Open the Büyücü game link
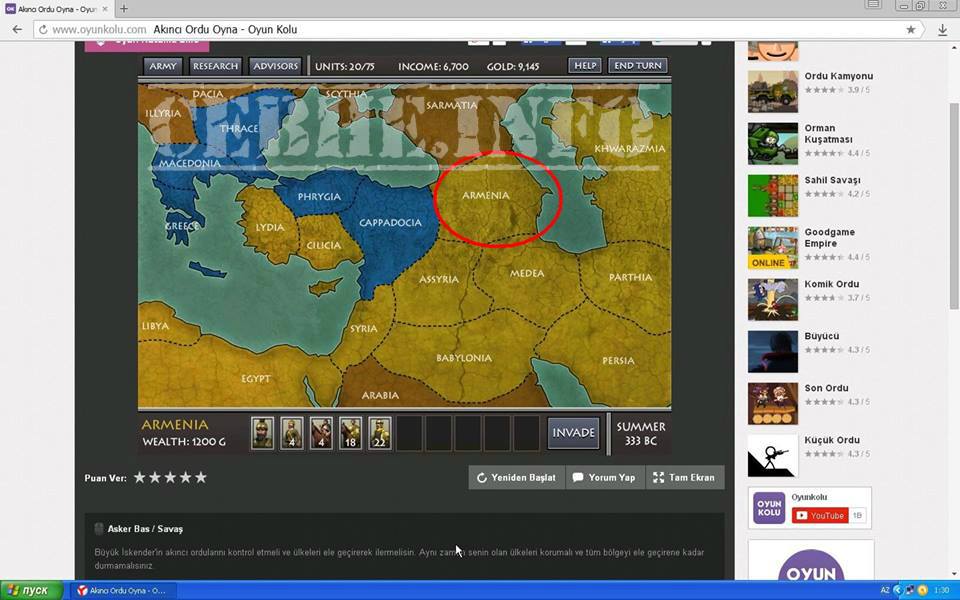This screenshot has width=960, height=600. tap(822, 336)
